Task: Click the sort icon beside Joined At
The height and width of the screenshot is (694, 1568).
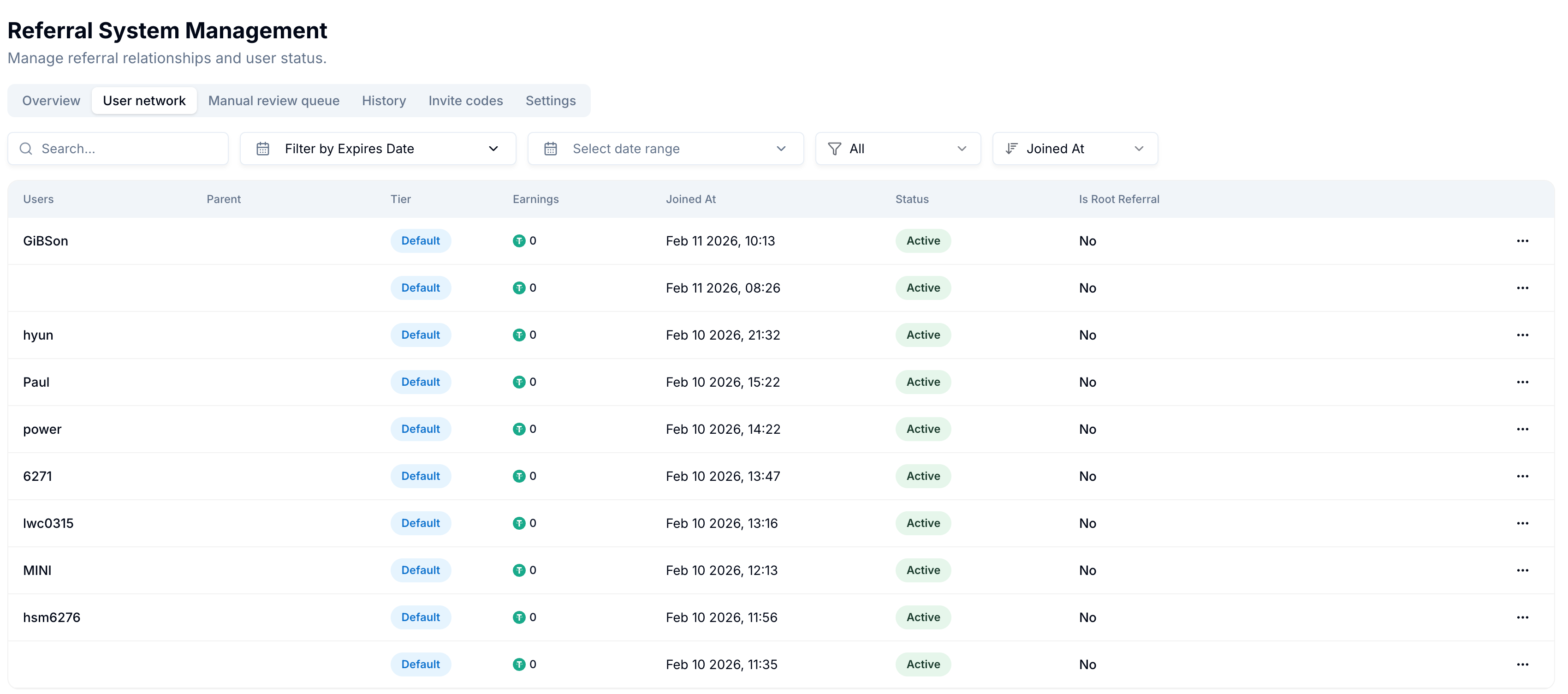Action: 1012,148
